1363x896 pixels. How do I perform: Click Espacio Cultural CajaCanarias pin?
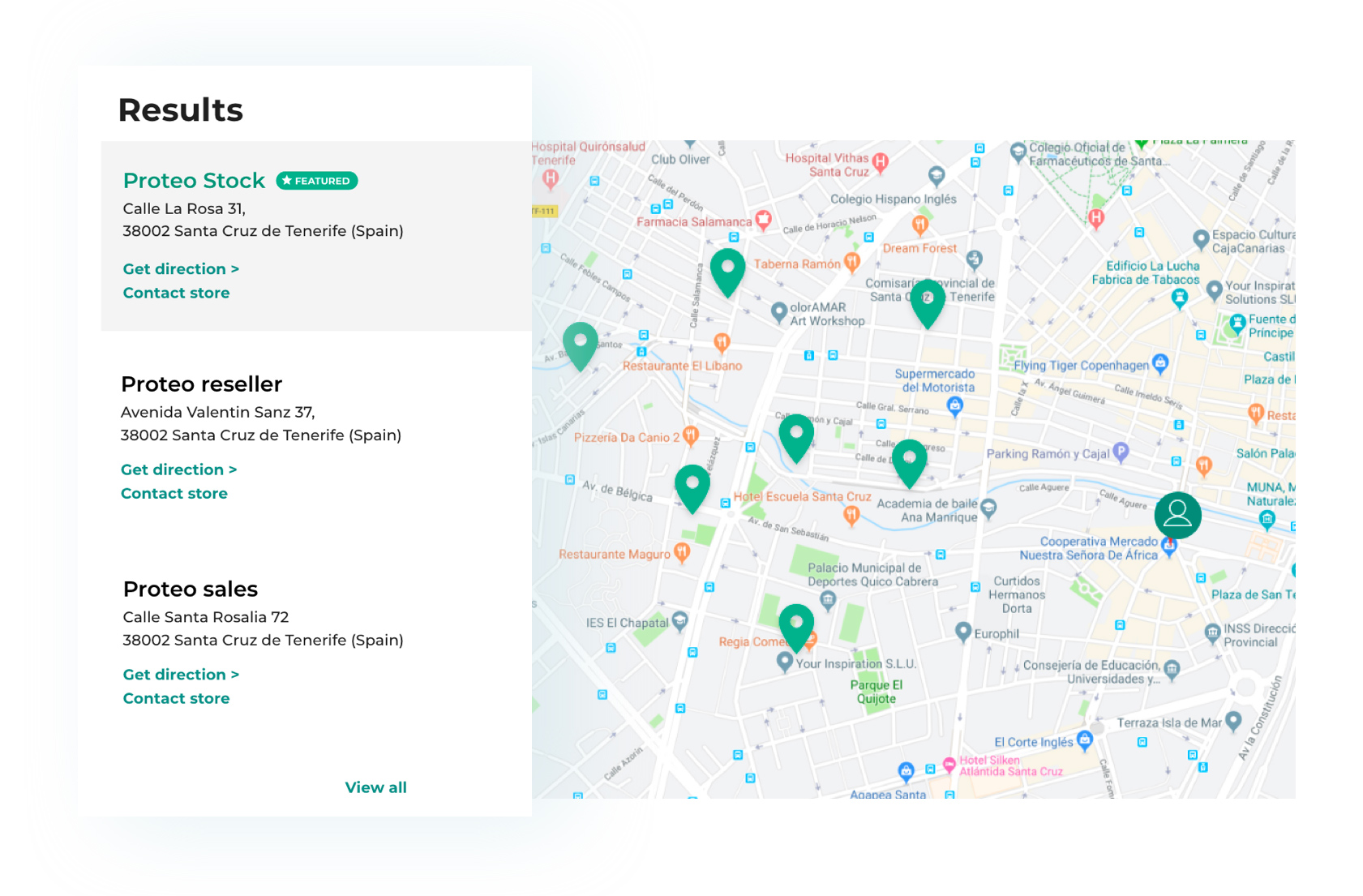[x=1202, y=238]
